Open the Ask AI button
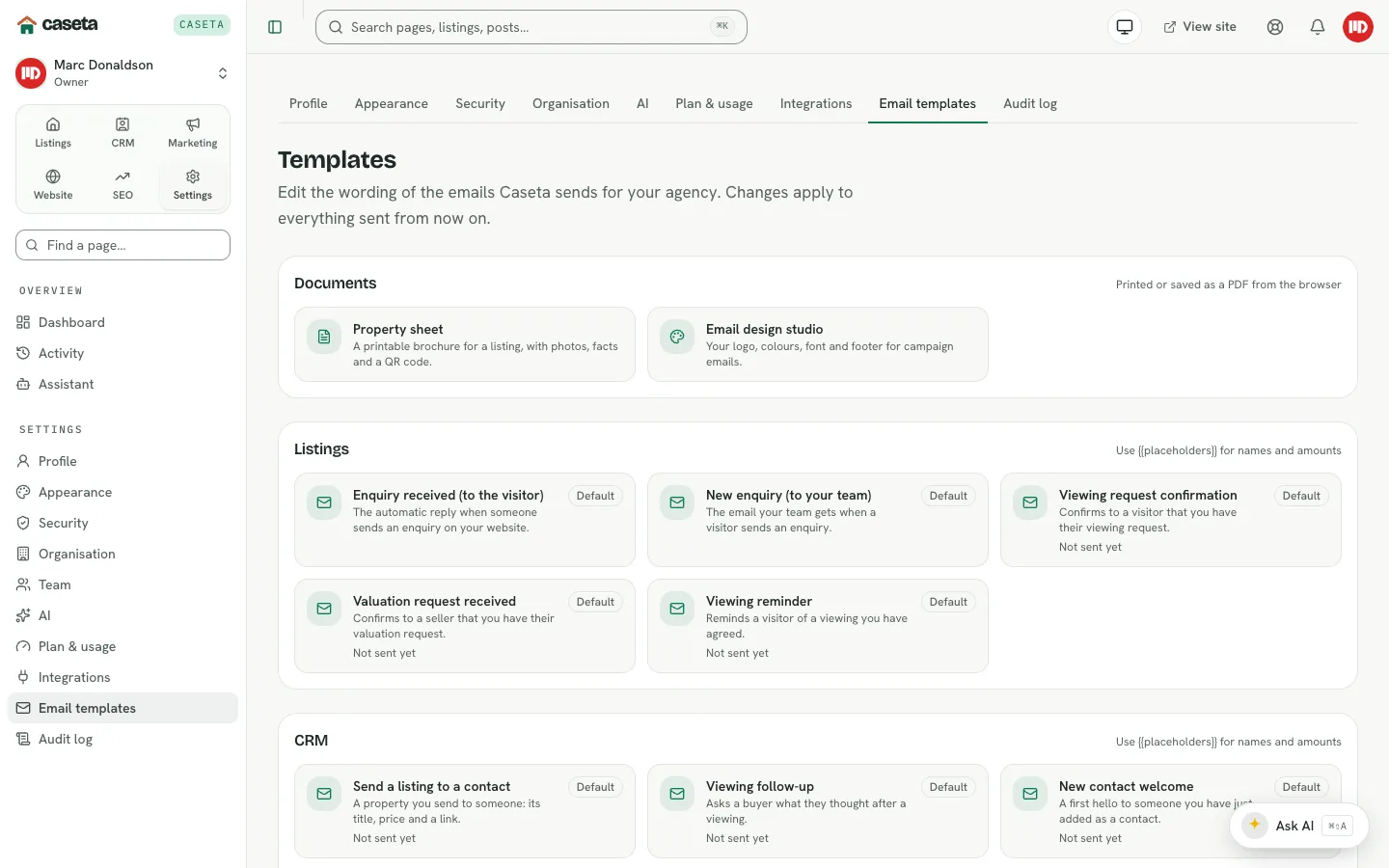 [x=1299, y=826]
